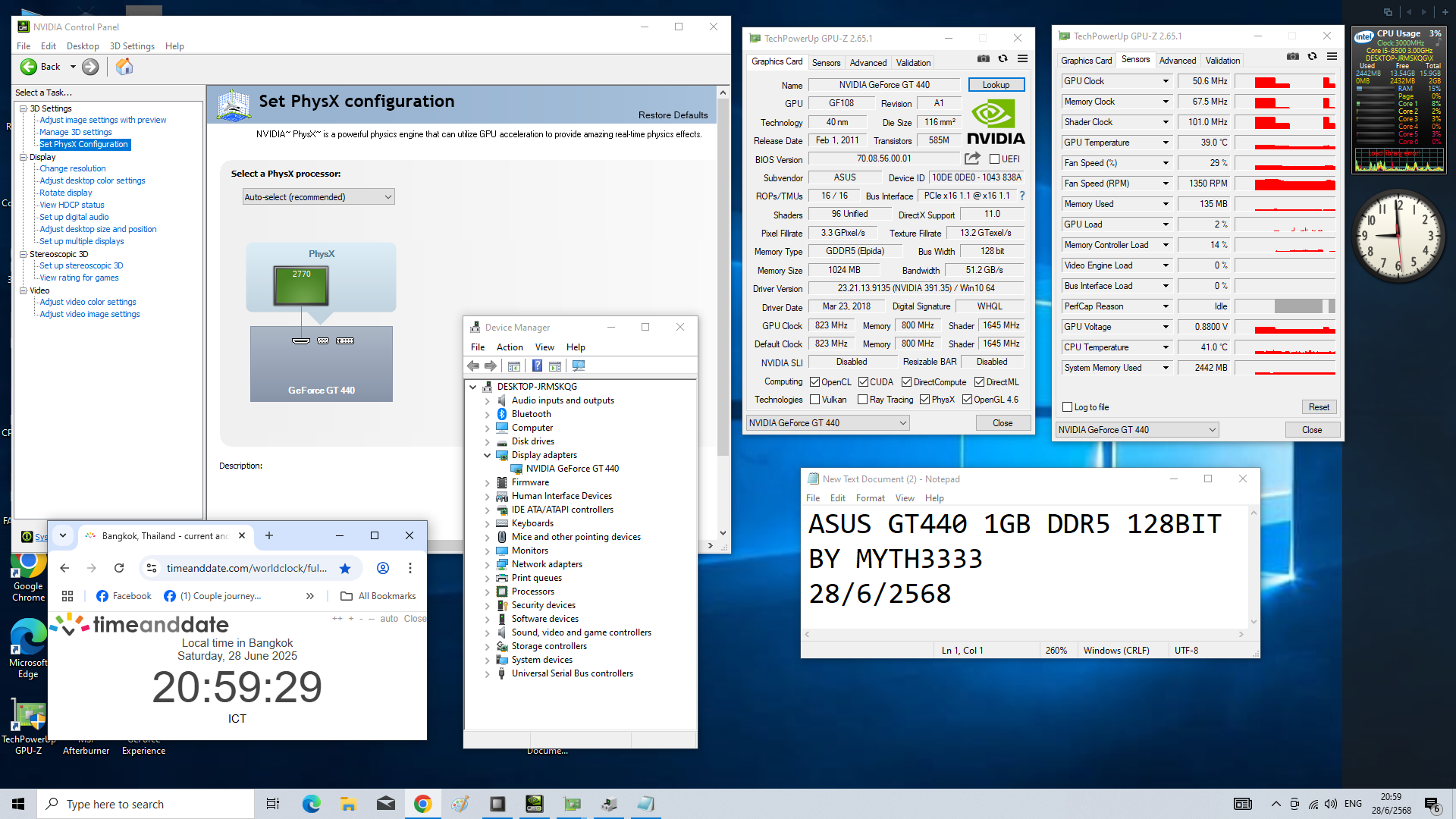Open the Format menu in Notepad
Image resolution: width=1456 pixels, height=819 pixels.
tap(870, 498)
